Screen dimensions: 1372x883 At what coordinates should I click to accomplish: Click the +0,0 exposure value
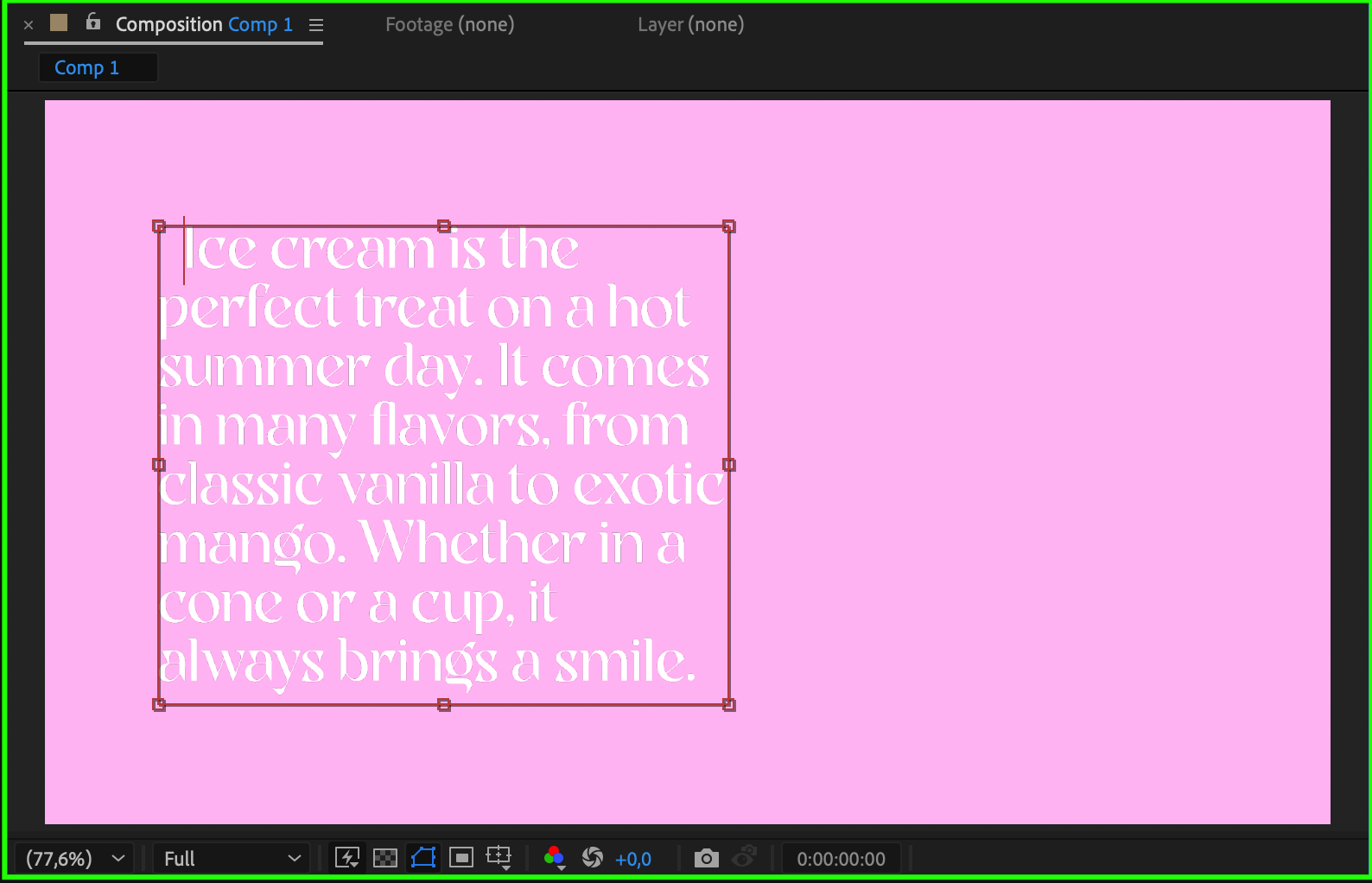tap(633, 859)
